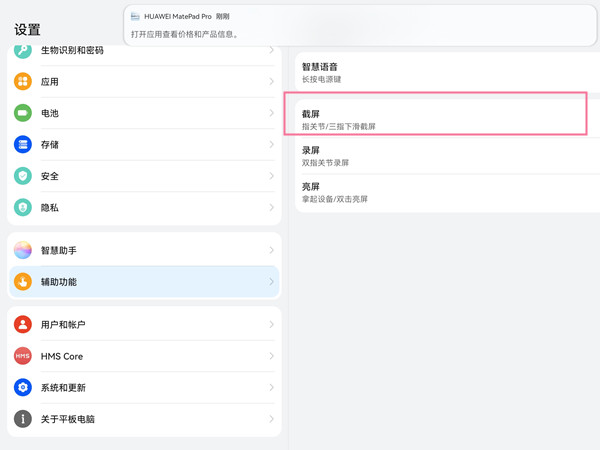Expand the 存储 row chevron arrow
The width and height of the screenshot is (600, 450).
click(x=271, y=145)
